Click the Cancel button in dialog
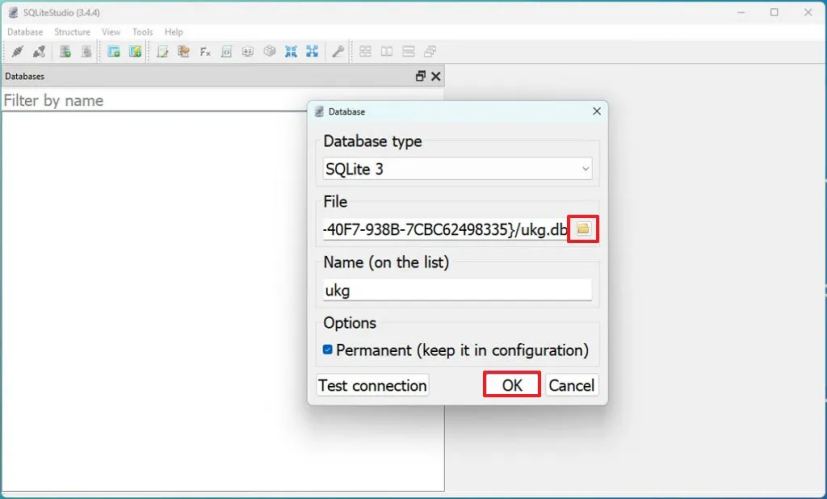The image size is (827, 499). [x=571, y=386]
